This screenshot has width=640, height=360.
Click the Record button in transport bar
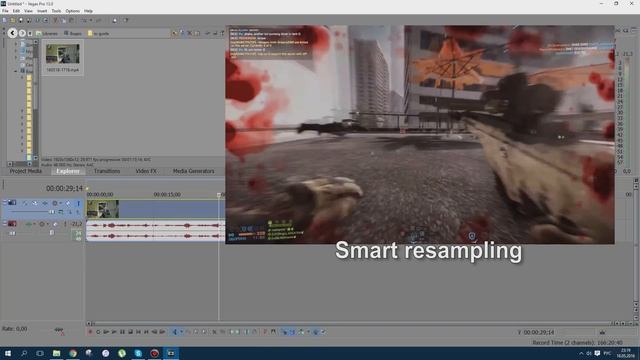click(x=90, y=332)
